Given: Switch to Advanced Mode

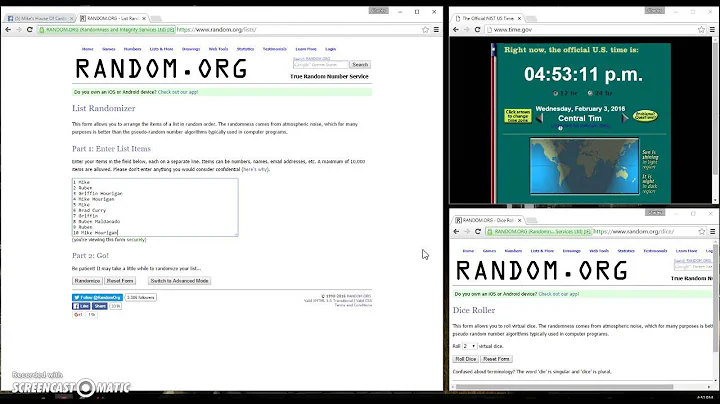Looking at the screenshot, I should click(x=179, y=281).
